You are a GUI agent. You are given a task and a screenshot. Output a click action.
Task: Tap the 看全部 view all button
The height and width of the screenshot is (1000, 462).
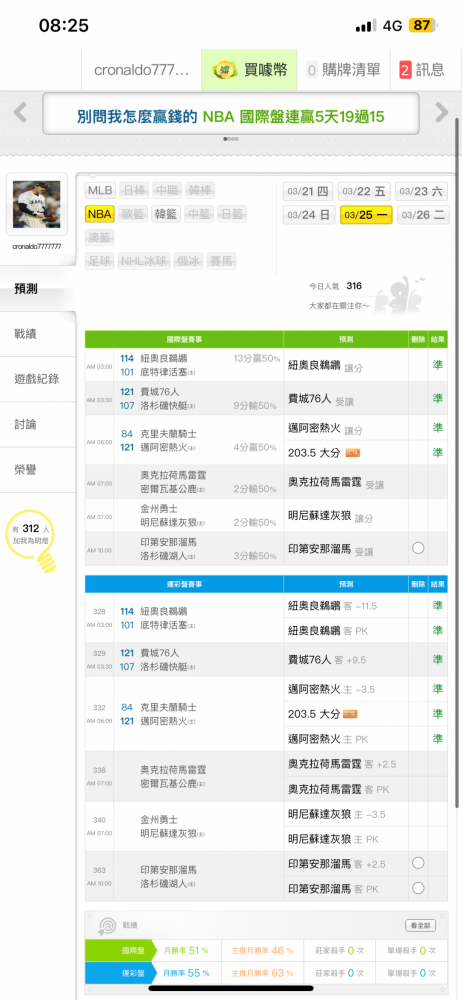[x=421, y=925]
